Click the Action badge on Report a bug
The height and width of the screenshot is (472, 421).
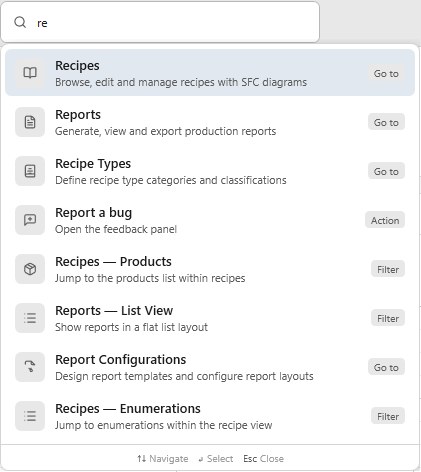(385, 220)
